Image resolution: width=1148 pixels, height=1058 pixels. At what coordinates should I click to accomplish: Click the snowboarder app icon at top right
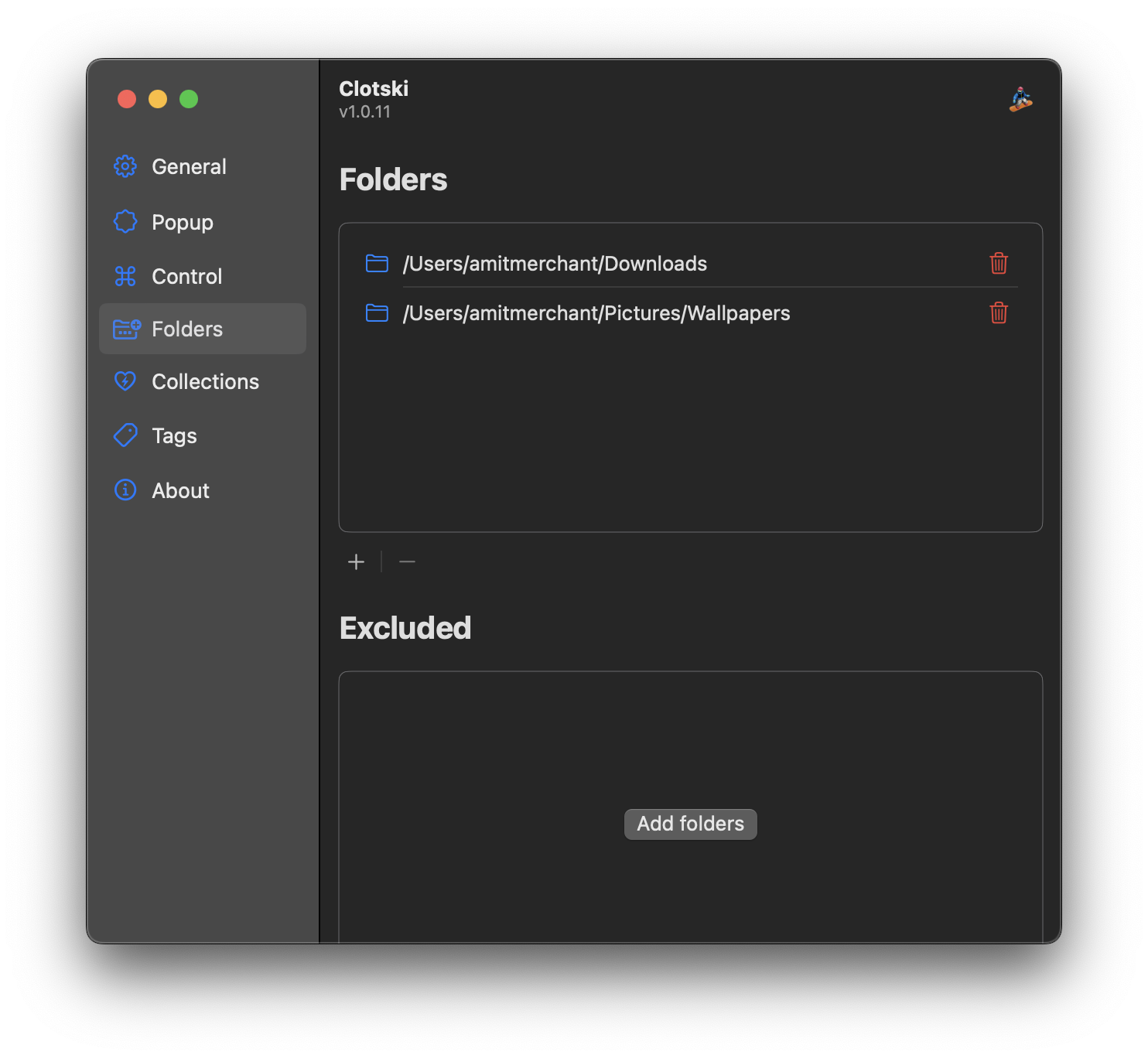pyautogui.click(x=1021, y=100)
